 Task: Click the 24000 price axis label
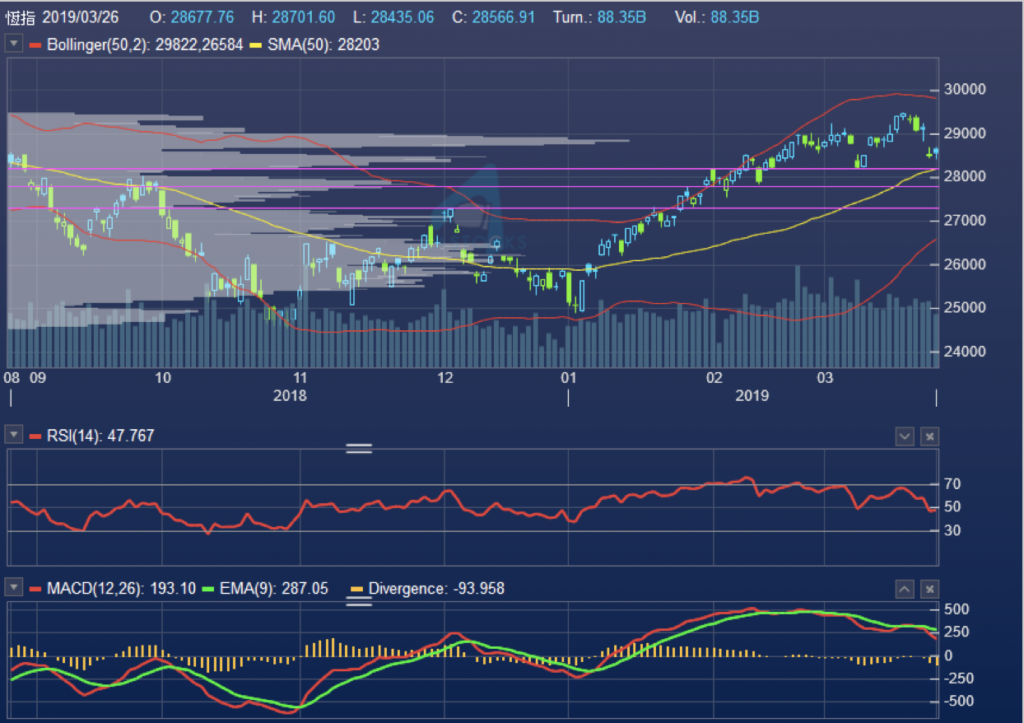[x=965, y=351]
